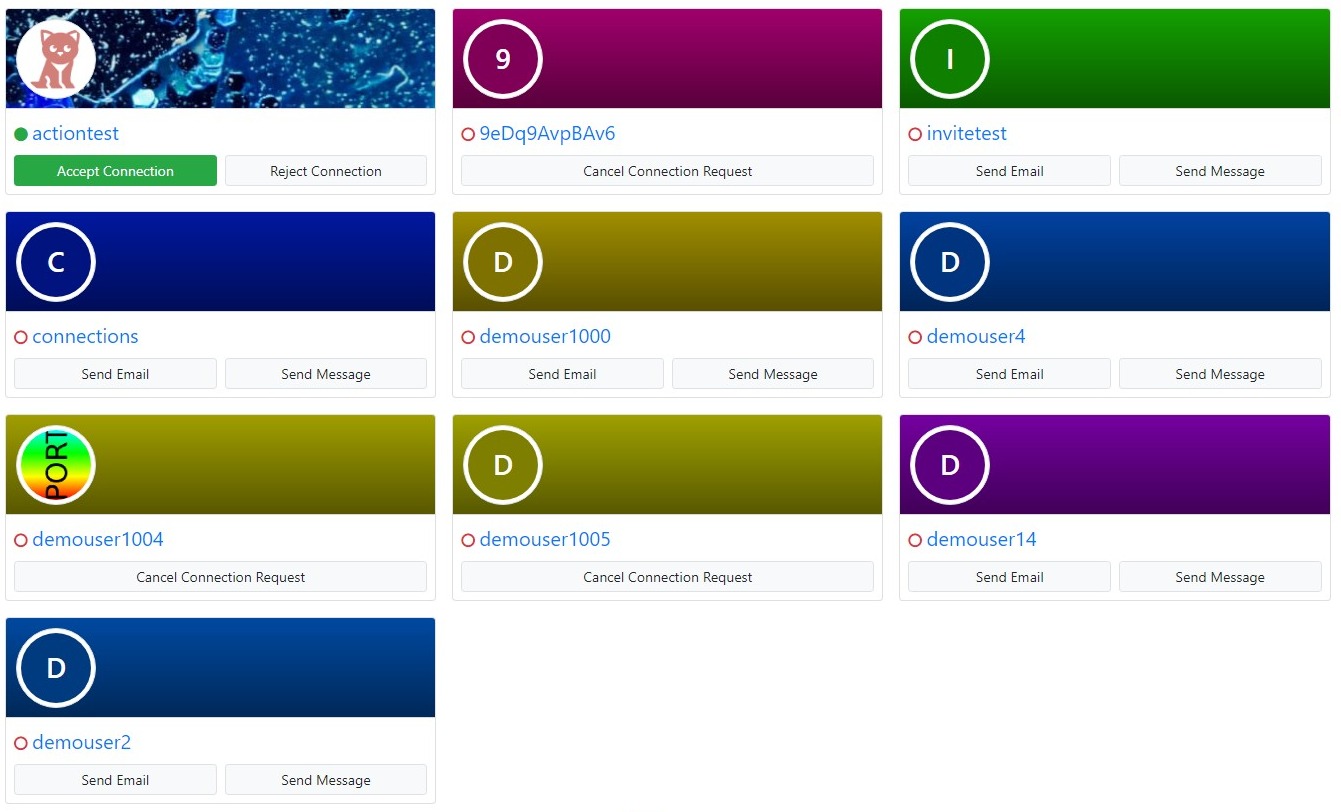Click the offline status circle beside connections
Image resolution: width=1341 pixels, height=812 pixels.
[x=21, y=337]
